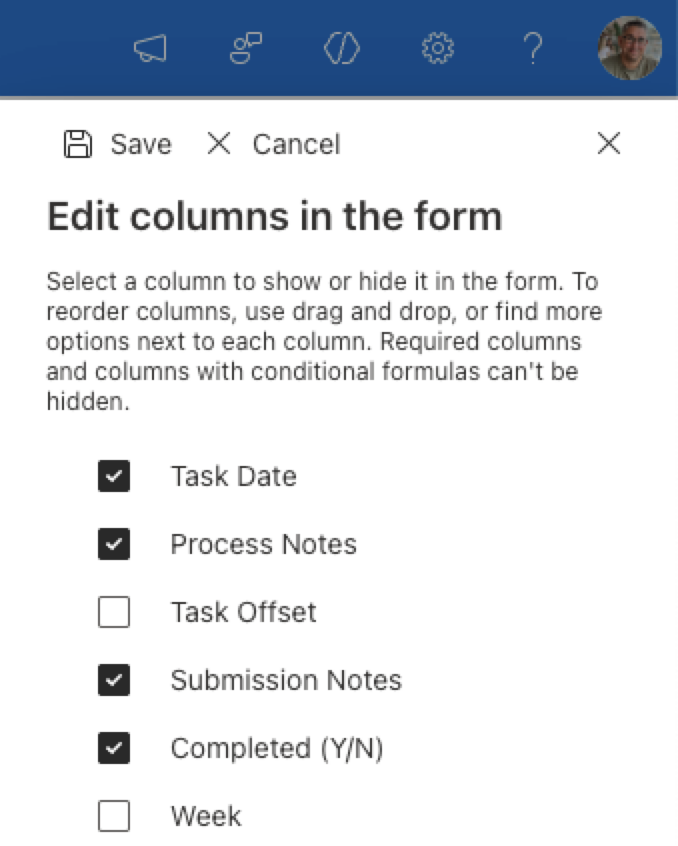678x846 pixels.
Task: Open help via question mark icon
Action: pos(534,48)
